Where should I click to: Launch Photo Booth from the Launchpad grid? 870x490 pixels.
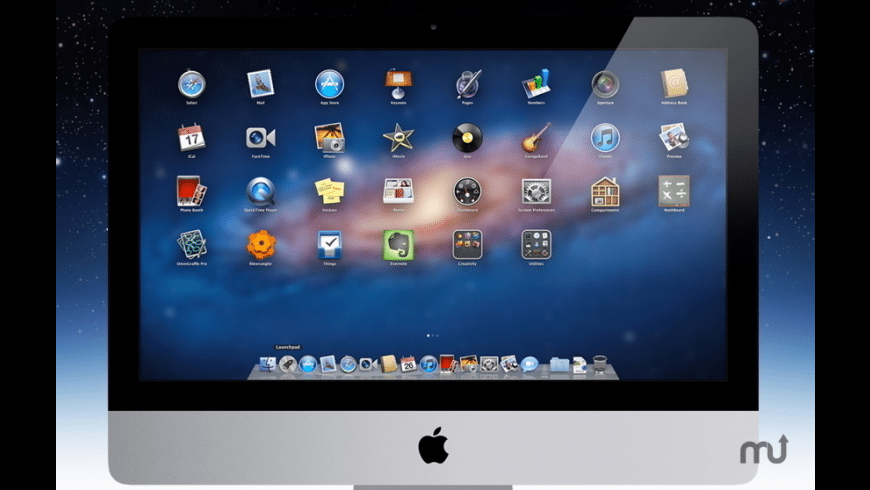tap(191, 191)
